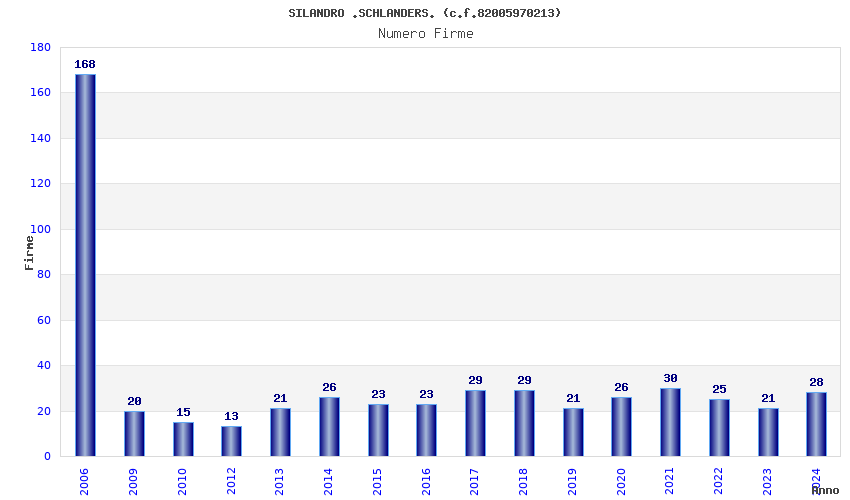The width and height of the screenshot is (850, 500).
Task: Click the 2017 bar
Action: (475, 423)
